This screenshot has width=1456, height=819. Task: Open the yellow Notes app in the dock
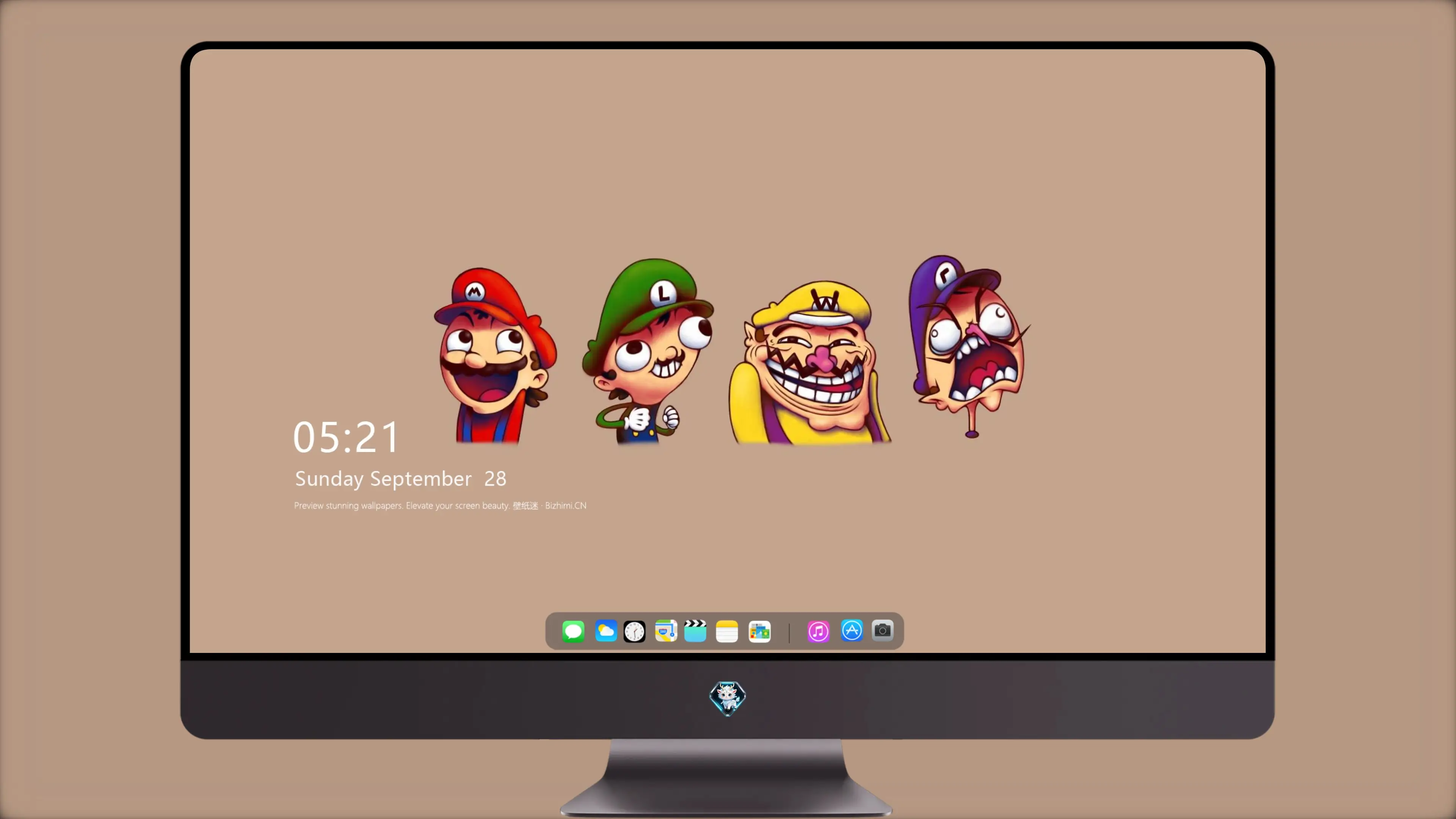coord(727,631)
